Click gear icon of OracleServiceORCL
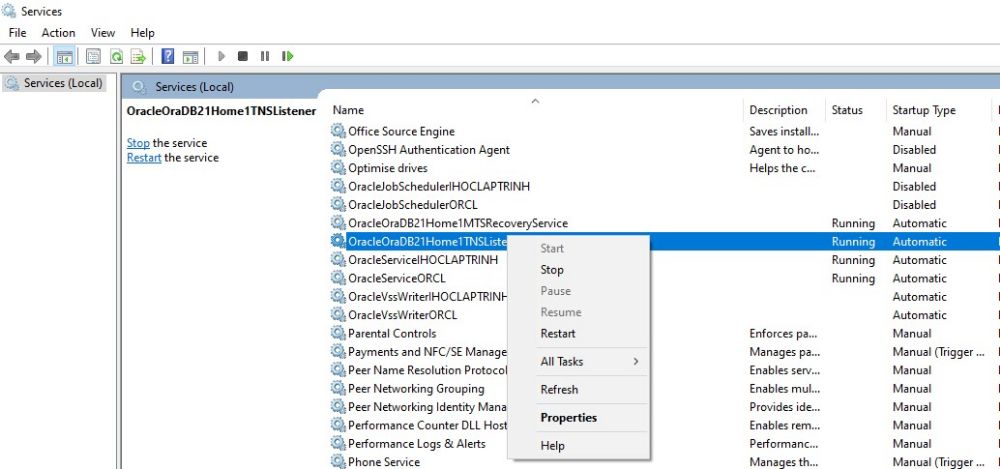The image size is (1000, 469). [338, 278]
